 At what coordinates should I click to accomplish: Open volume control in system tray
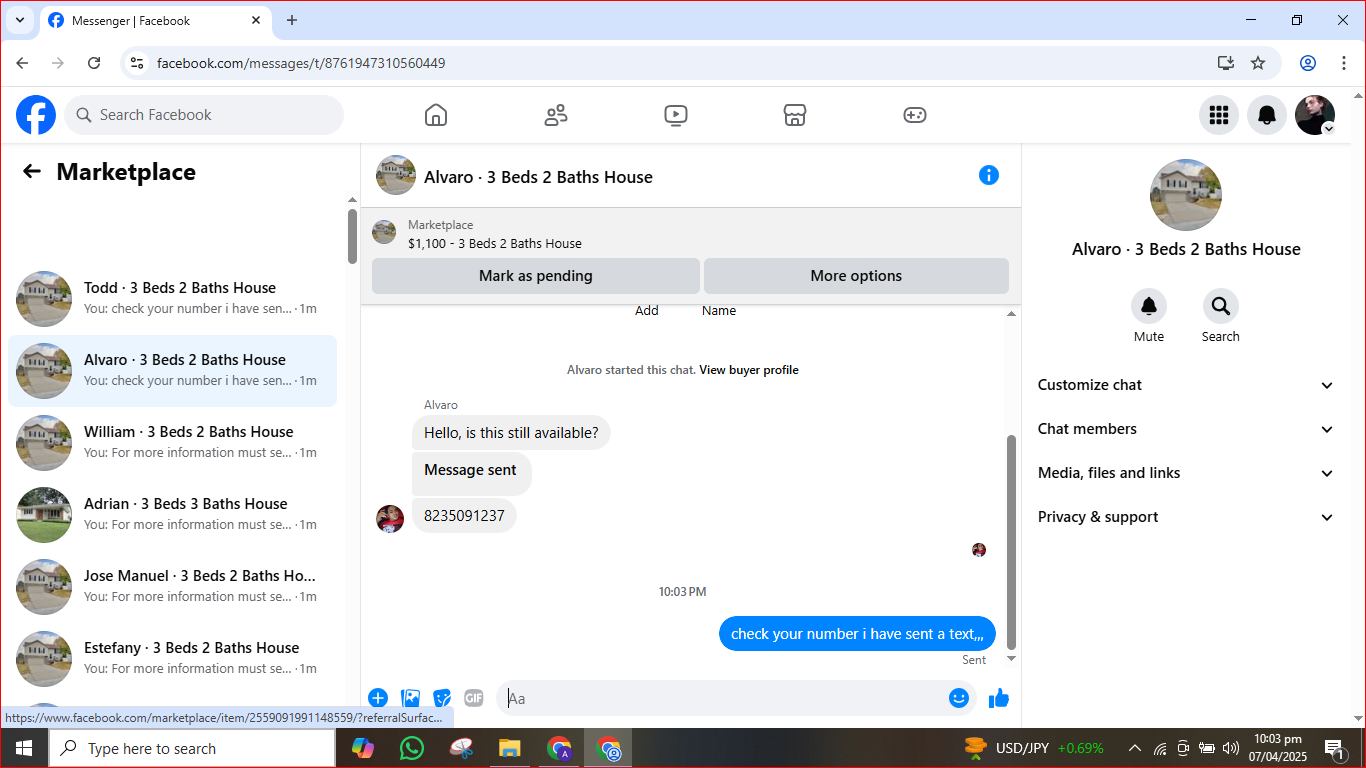point(1231,748)
